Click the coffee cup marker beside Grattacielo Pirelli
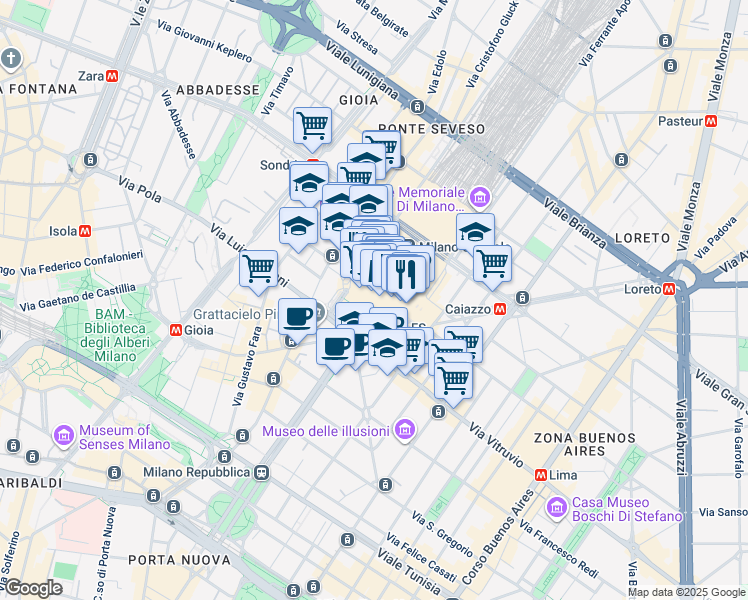 coord(297,317)
